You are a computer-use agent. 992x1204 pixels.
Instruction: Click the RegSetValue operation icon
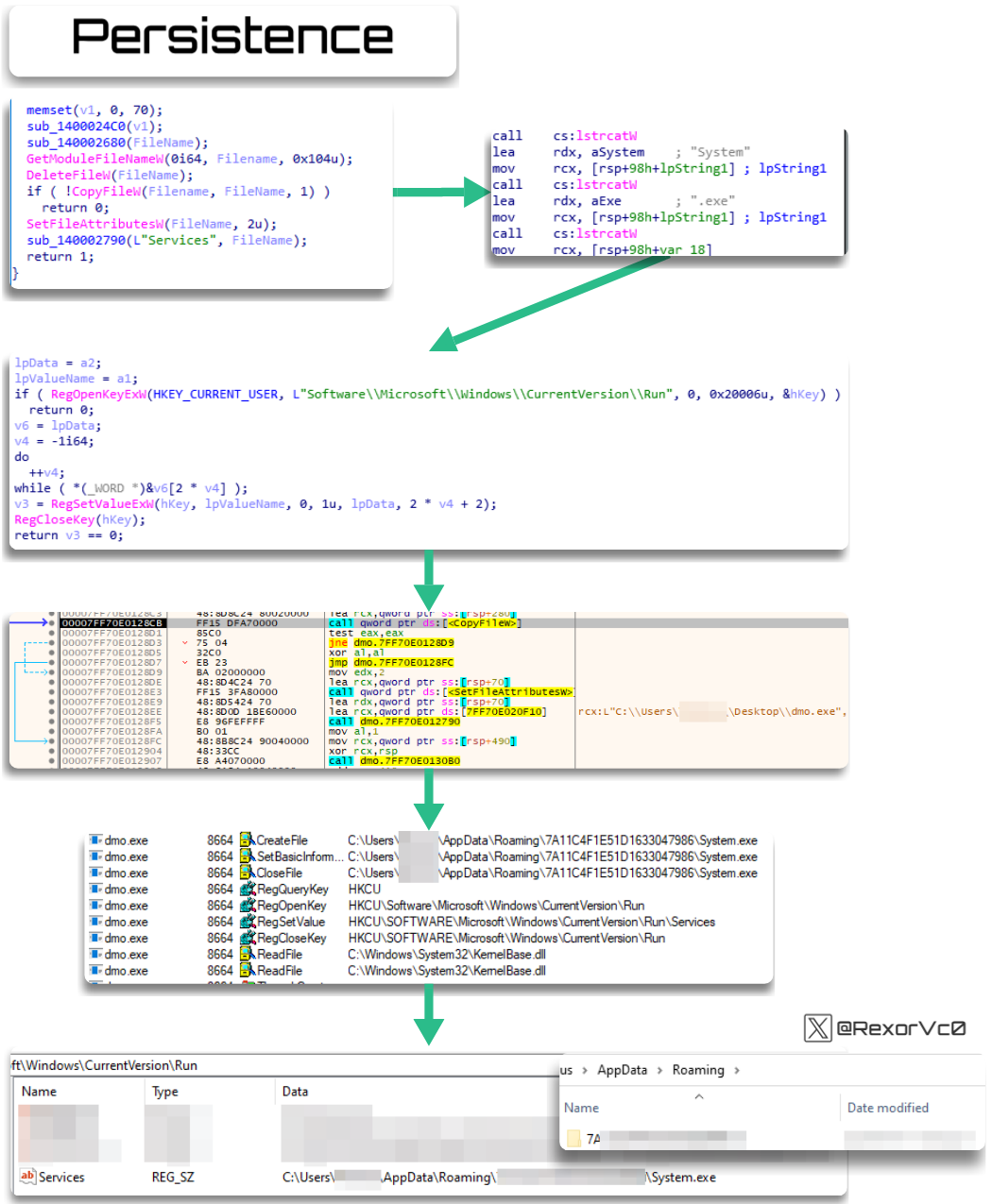(x=248, y=922)
